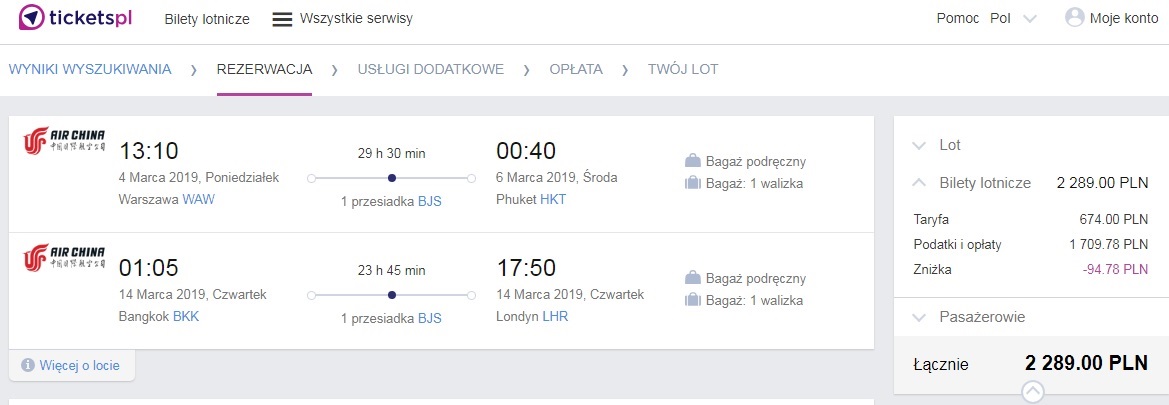Click the Air China logo on the Warszawa flight

coord(64,140)
